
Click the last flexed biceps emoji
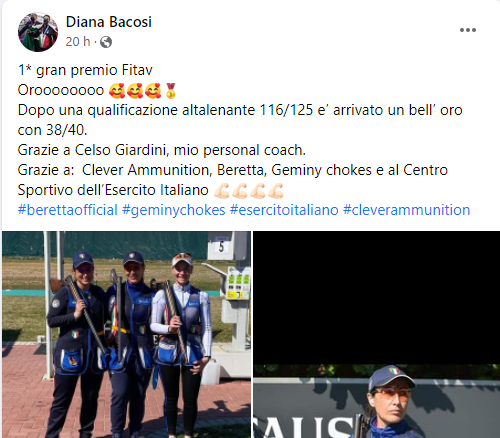(x=276, y=190)
